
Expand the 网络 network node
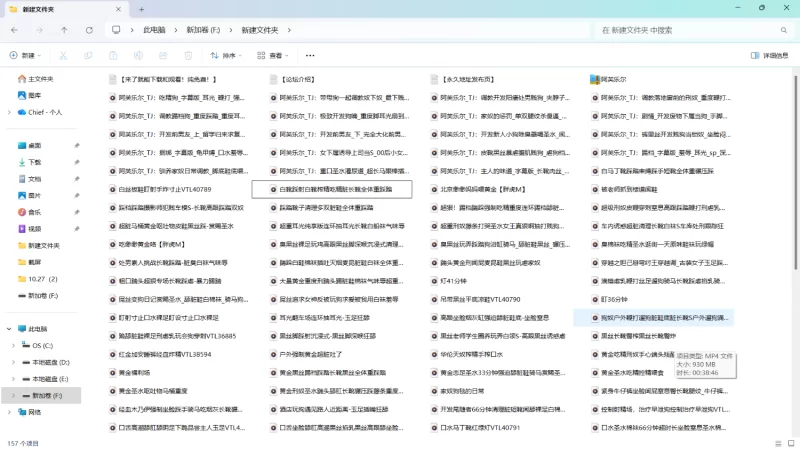coord(9,412)
